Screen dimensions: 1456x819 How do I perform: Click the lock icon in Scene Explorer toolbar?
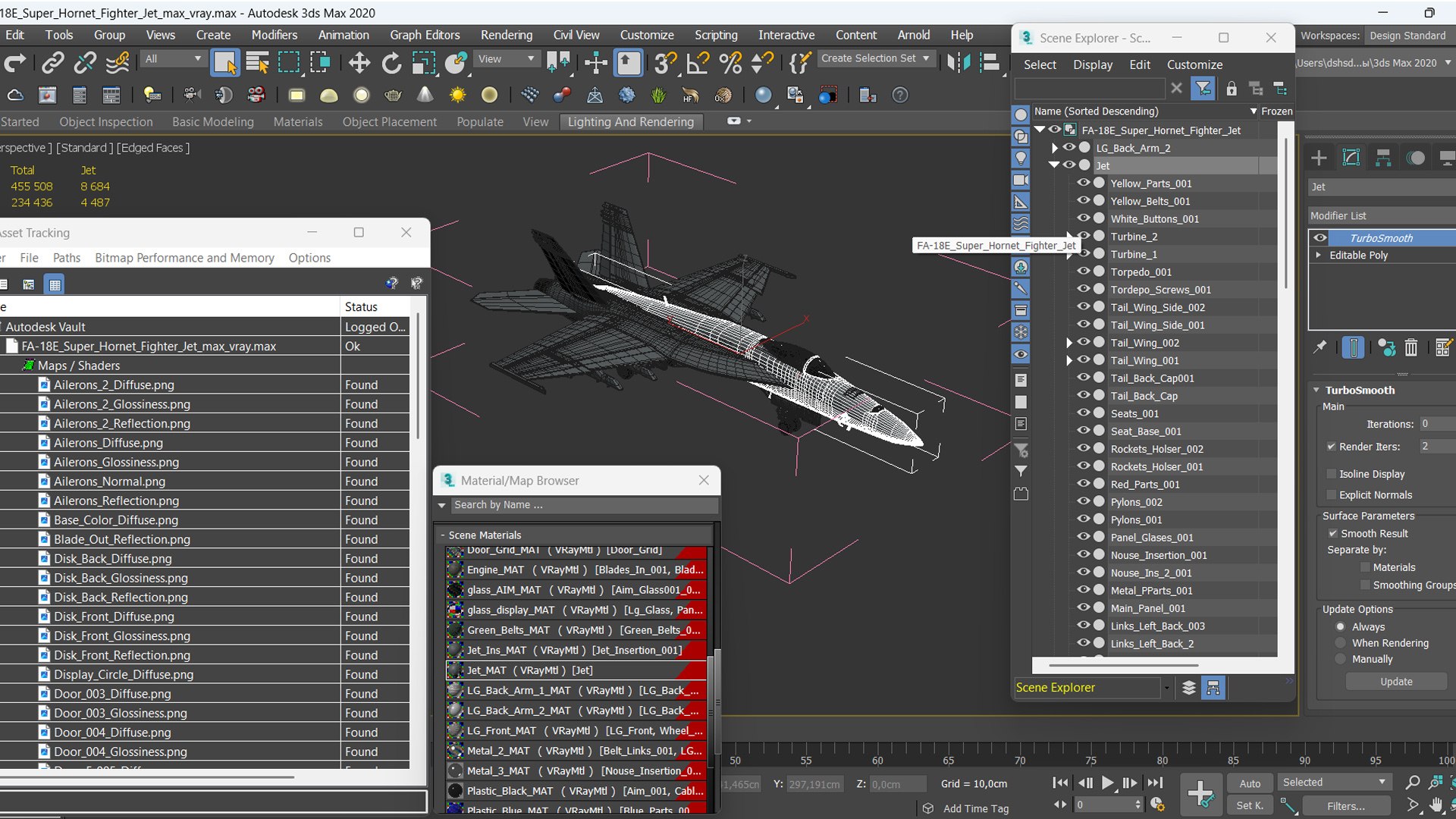tap(1232, 89)
